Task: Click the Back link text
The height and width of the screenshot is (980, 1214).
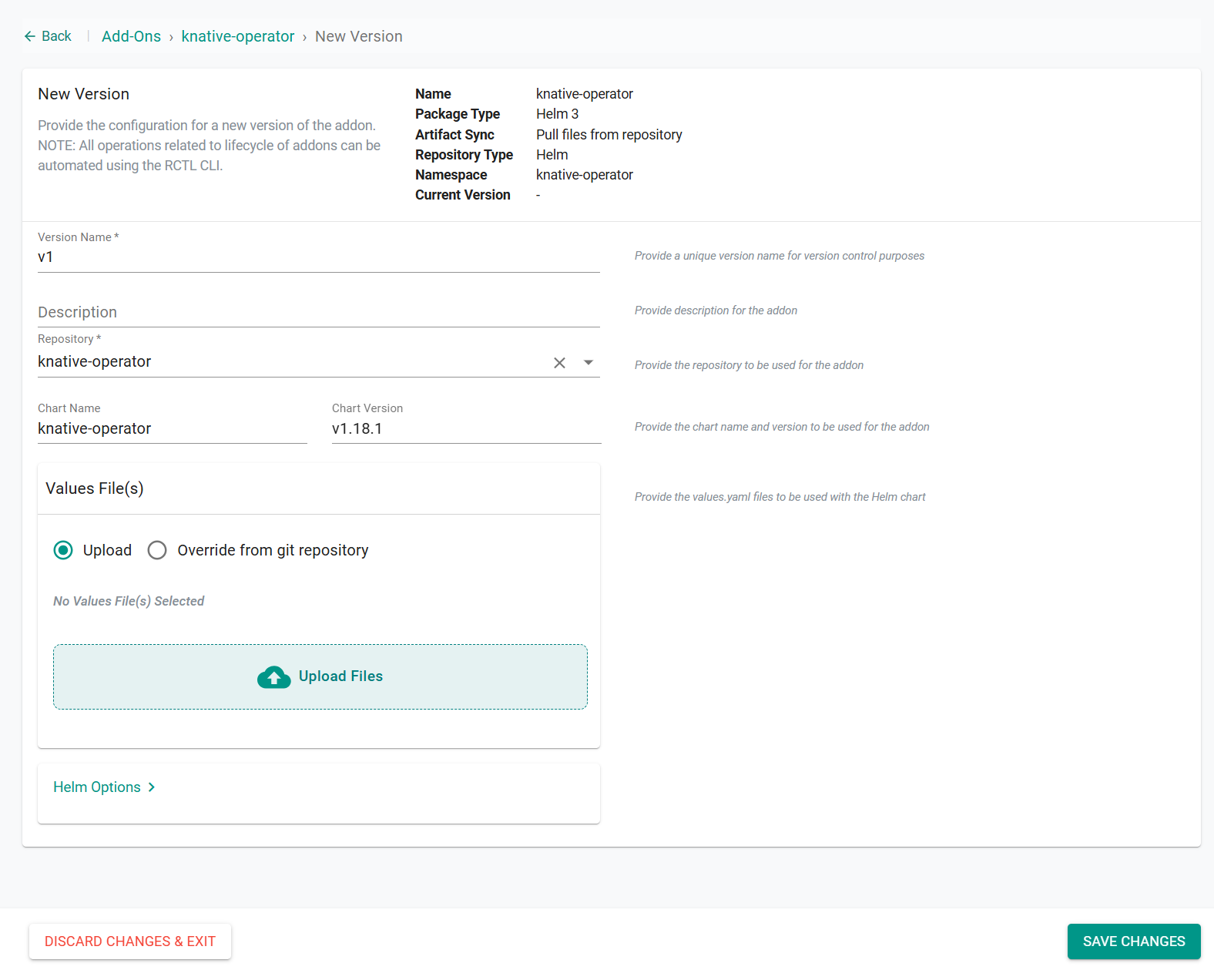Action: [56, 36]
